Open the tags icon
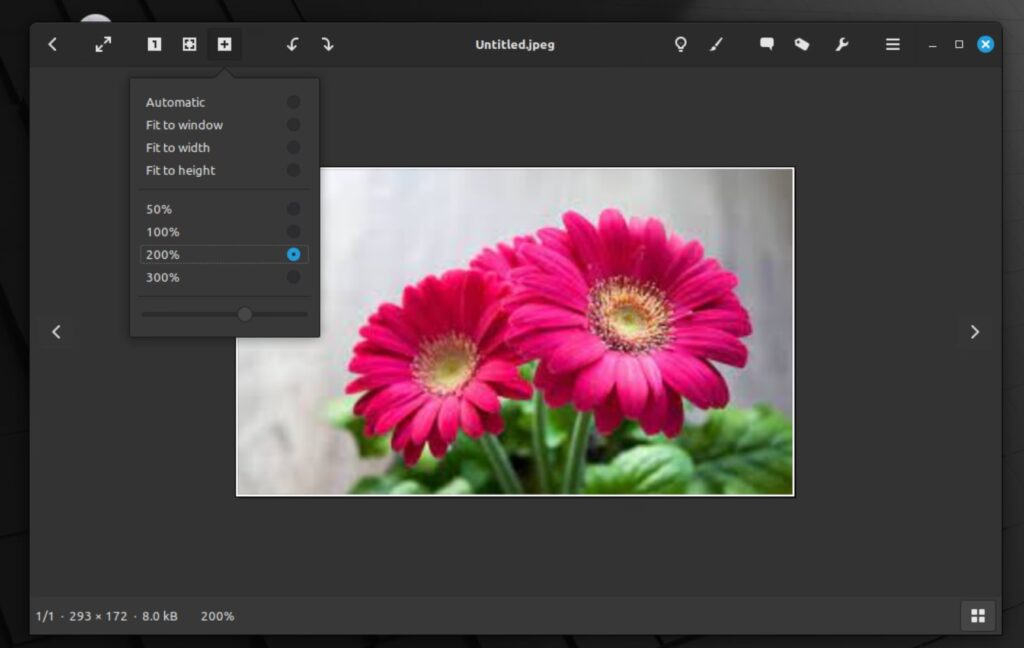This screenshot has height=648, width=1024. (x=802, y=44)
